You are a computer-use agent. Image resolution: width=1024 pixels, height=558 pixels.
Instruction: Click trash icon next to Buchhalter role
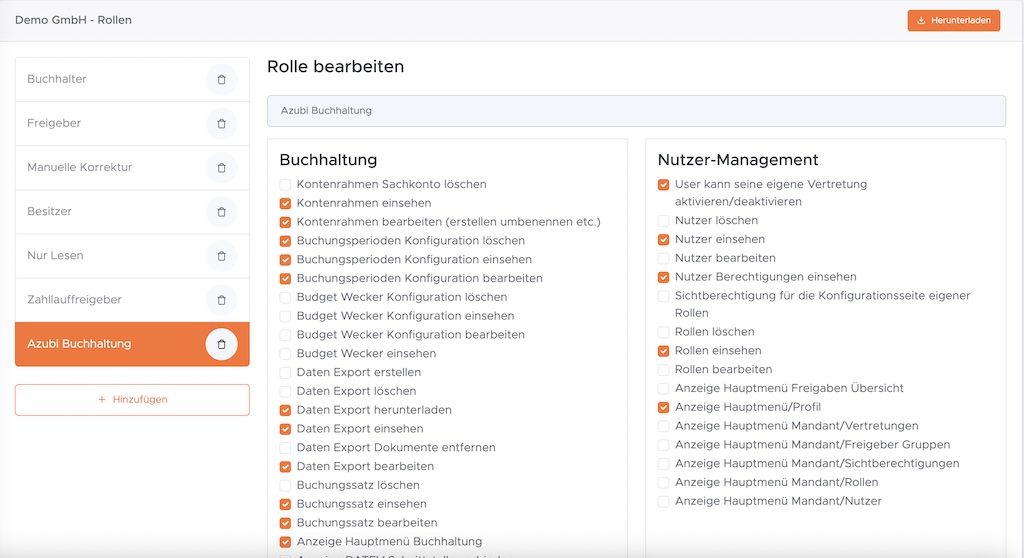point(221,80)
